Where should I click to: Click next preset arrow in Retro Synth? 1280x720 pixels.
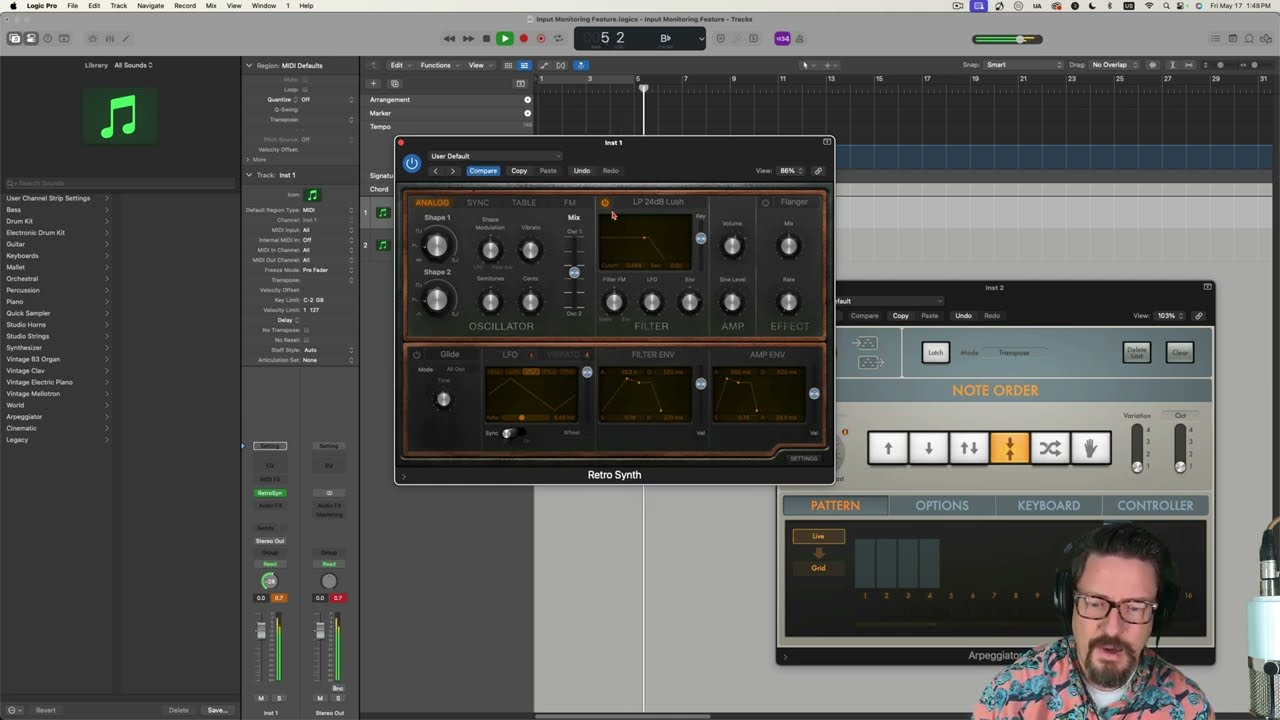click(452, 171)
